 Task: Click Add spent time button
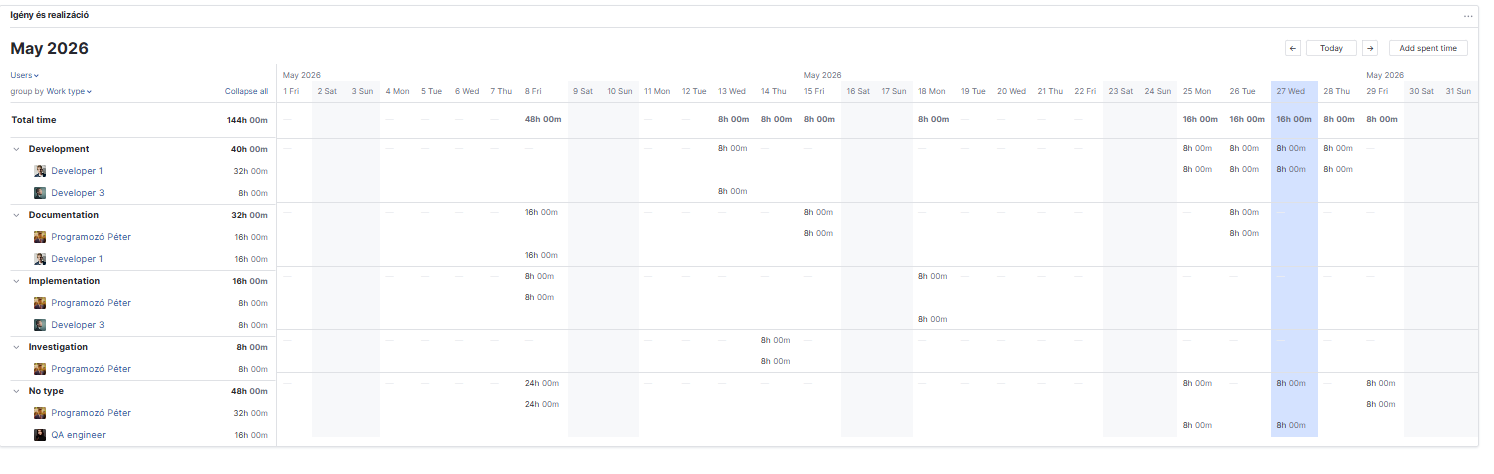(1428, 48)
